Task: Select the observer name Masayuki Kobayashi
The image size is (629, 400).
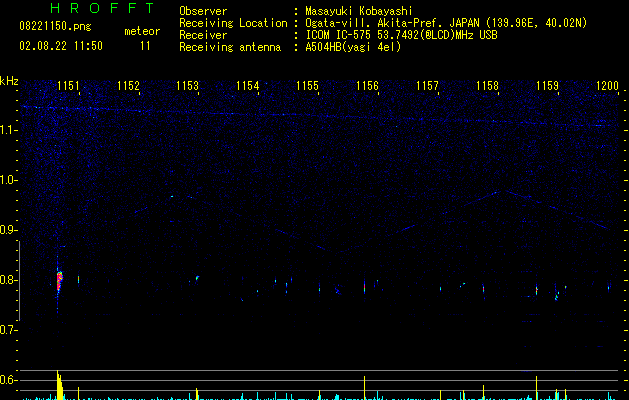Action: coord(359,11)
